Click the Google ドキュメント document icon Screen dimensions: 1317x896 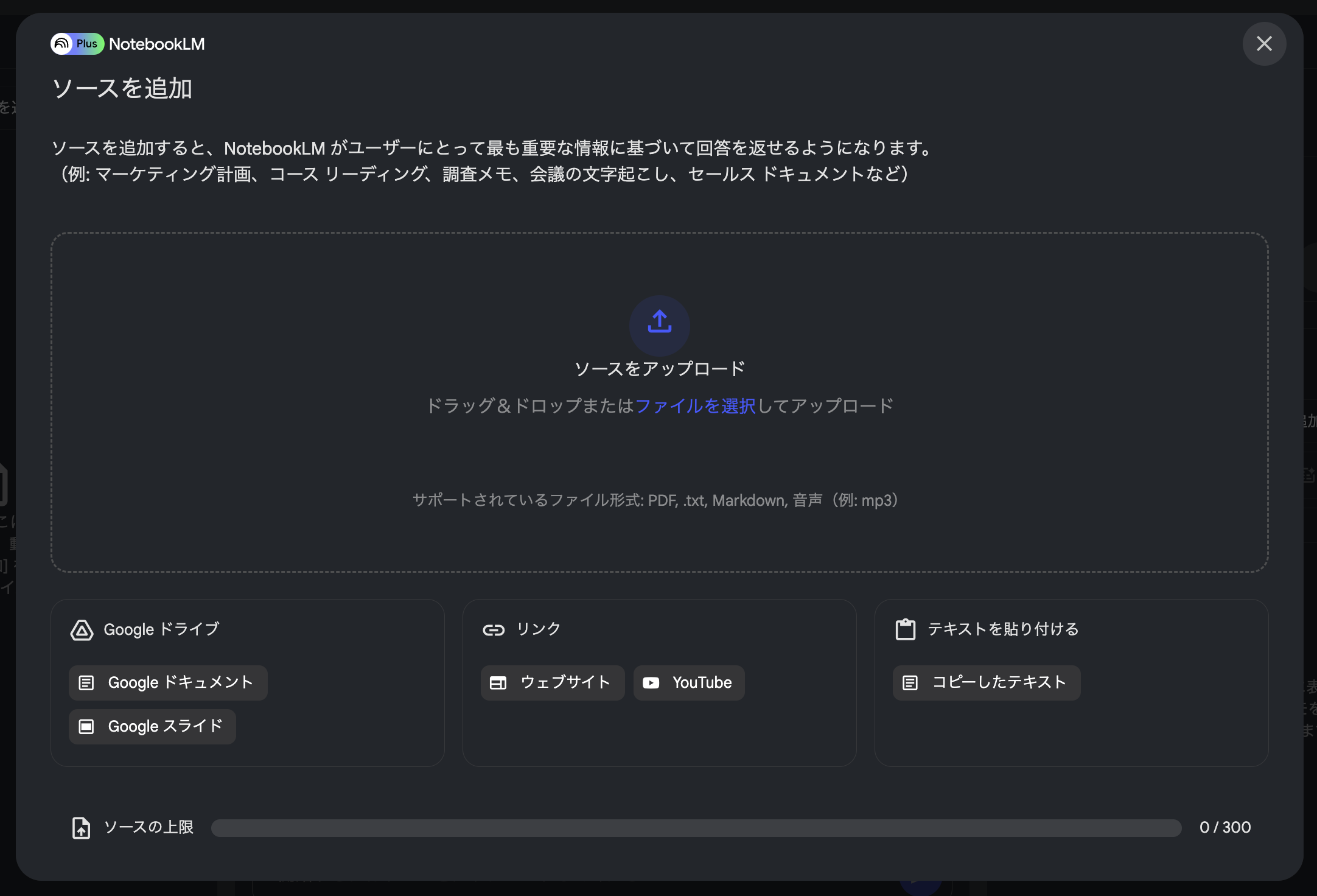click(x=87, y=682)
